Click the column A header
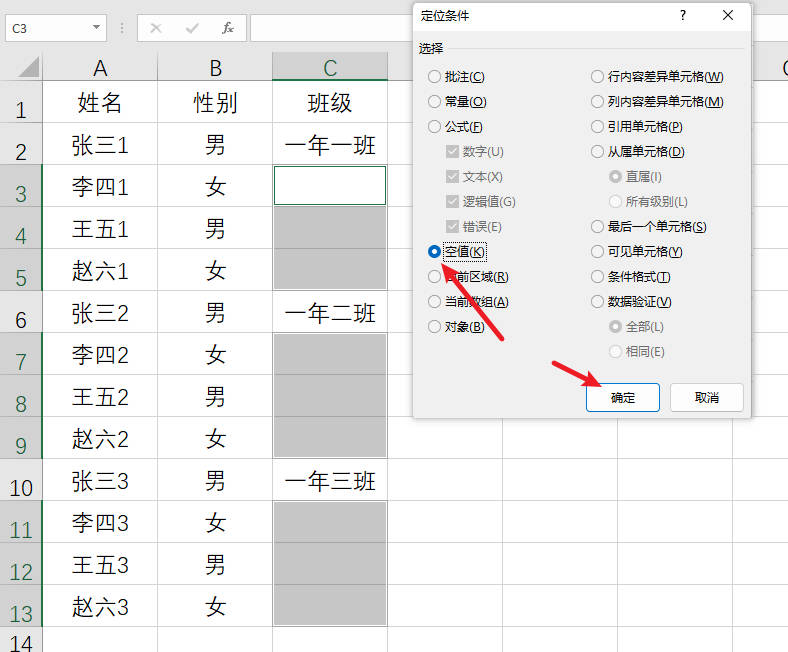Screen dimensions: 788x652 (x=100, y=67)
